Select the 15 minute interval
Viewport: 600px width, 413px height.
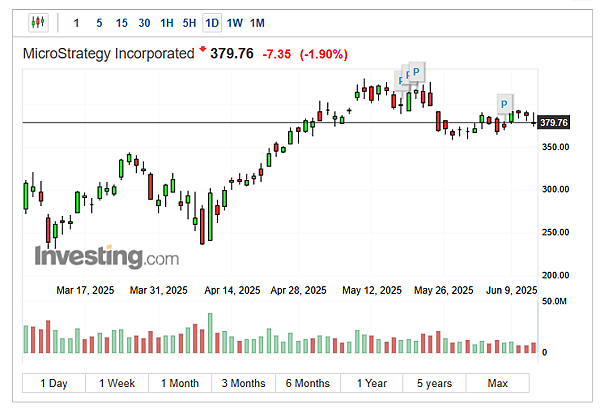coord(122,23)
